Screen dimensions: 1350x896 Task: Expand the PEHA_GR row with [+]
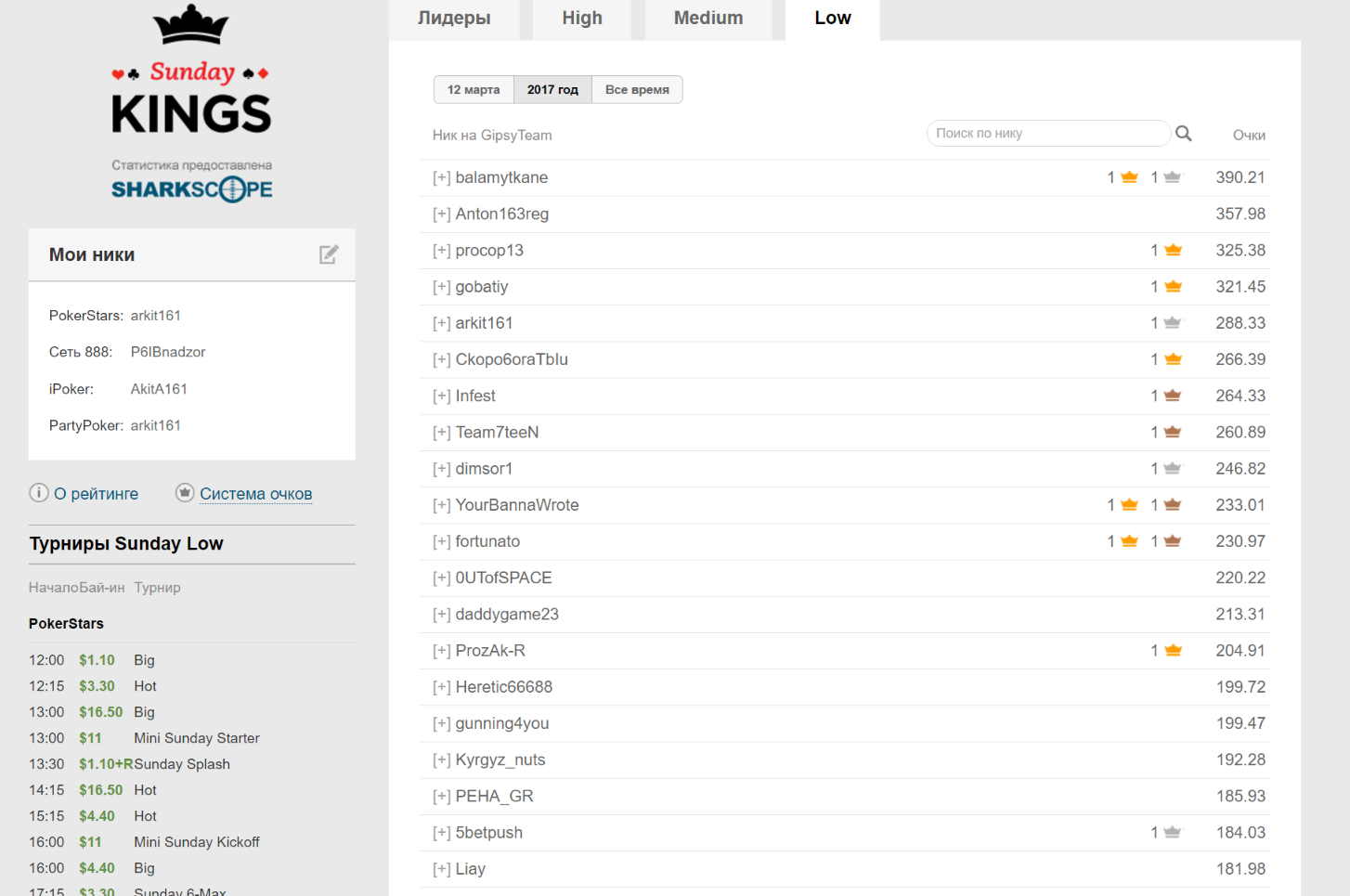pos(442,797)
